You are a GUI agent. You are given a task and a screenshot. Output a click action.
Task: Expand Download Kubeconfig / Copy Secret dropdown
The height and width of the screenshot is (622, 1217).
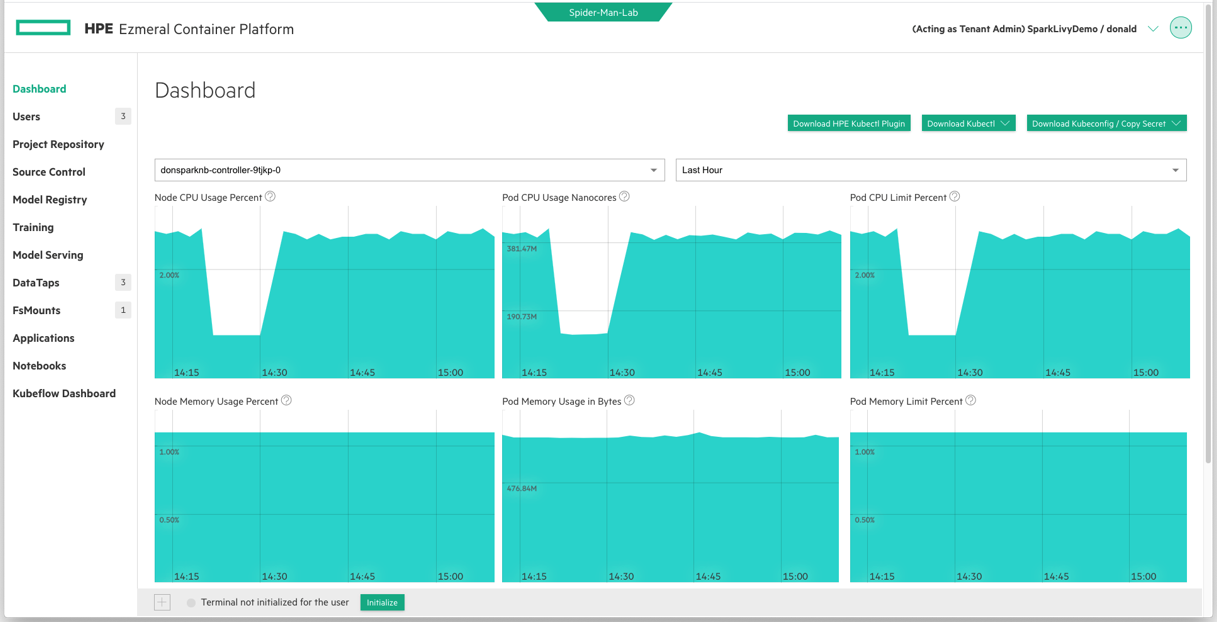1106,123
